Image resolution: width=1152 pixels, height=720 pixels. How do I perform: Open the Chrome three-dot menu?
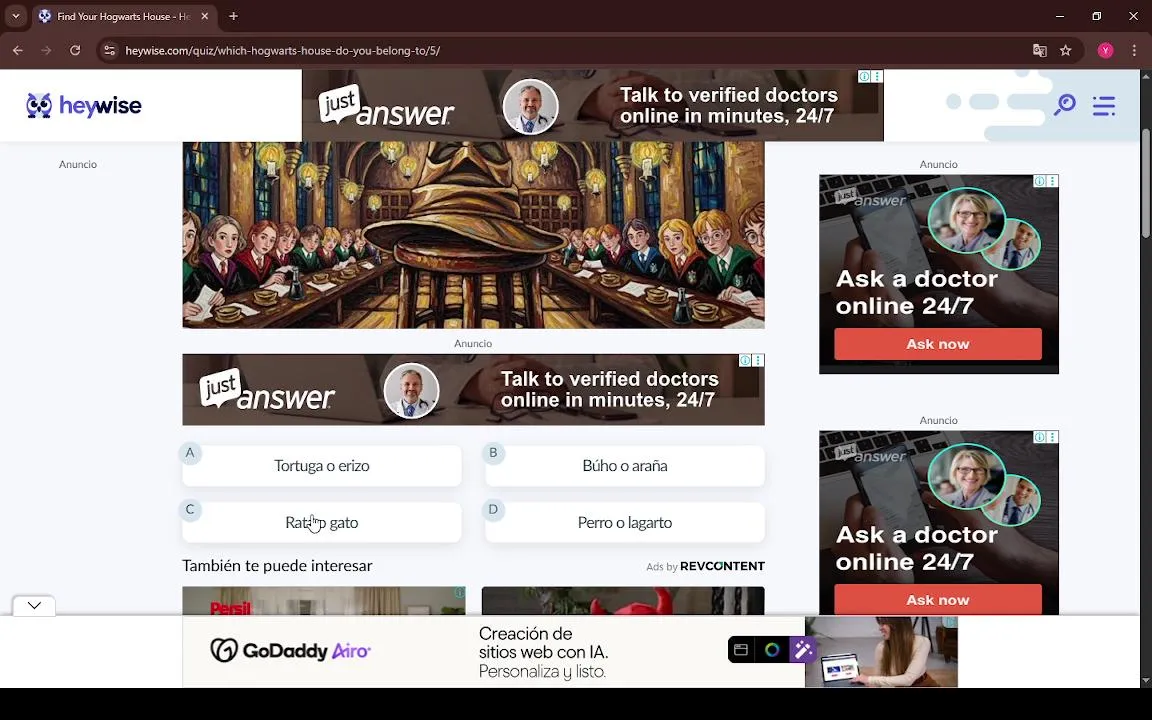click(x=1134, y=51)
